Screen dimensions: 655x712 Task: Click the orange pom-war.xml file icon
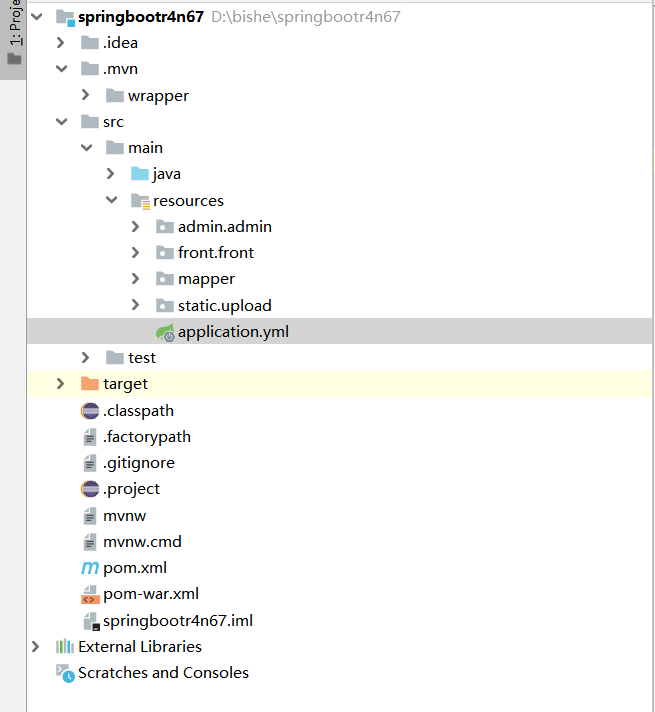[90, 594]
